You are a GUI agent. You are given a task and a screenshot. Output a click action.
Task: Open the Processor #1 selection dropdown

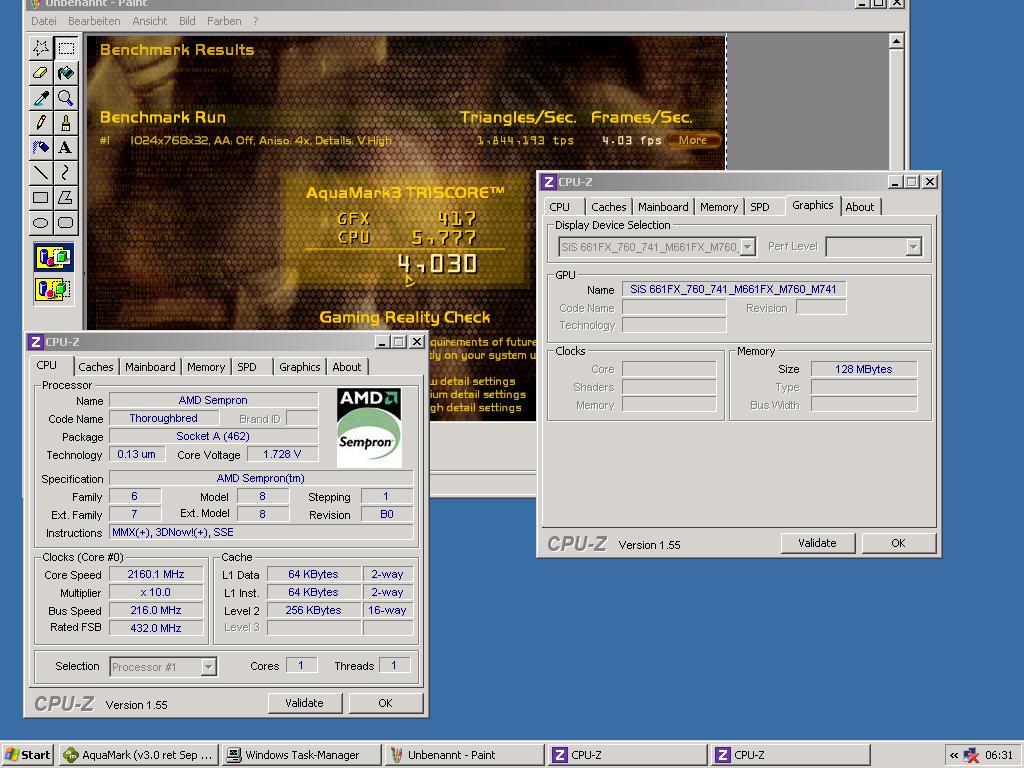point(208,667)
